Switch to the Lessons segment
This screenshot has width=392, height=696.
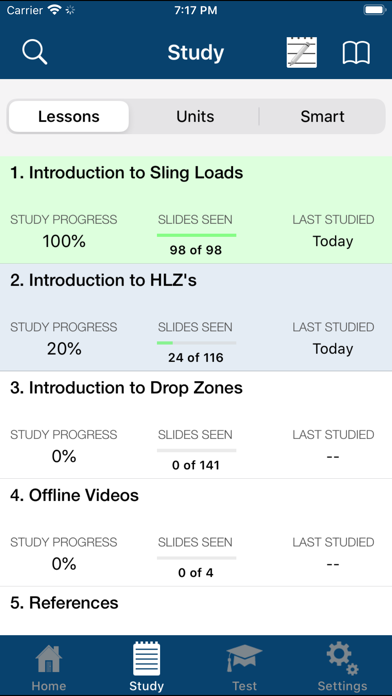tap(69, 116)
